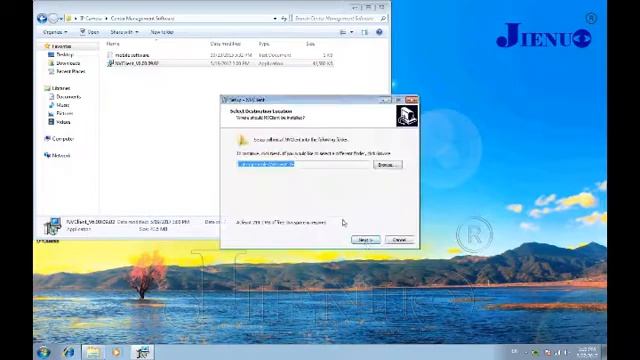The width and height of the screenshot is (640, 360).
Task: Click the NVClient installer file icon
Action: pyautogui.click(x=110, y=63)
